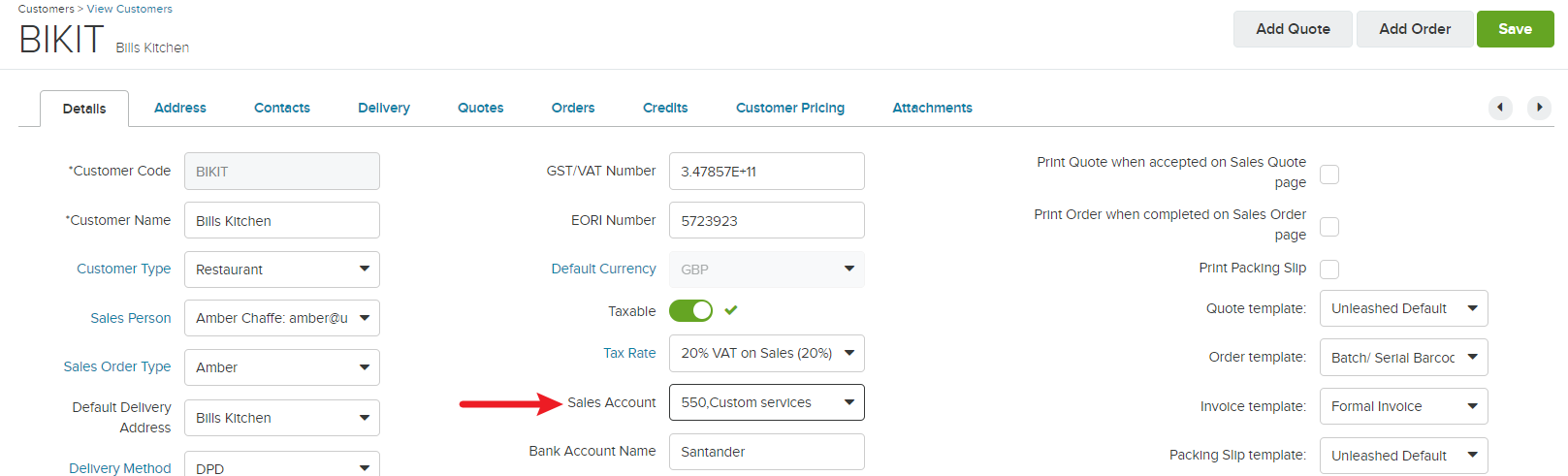Click the green checkmark next to Taxable
The image size is (1568, 476).
click(731, 310)
